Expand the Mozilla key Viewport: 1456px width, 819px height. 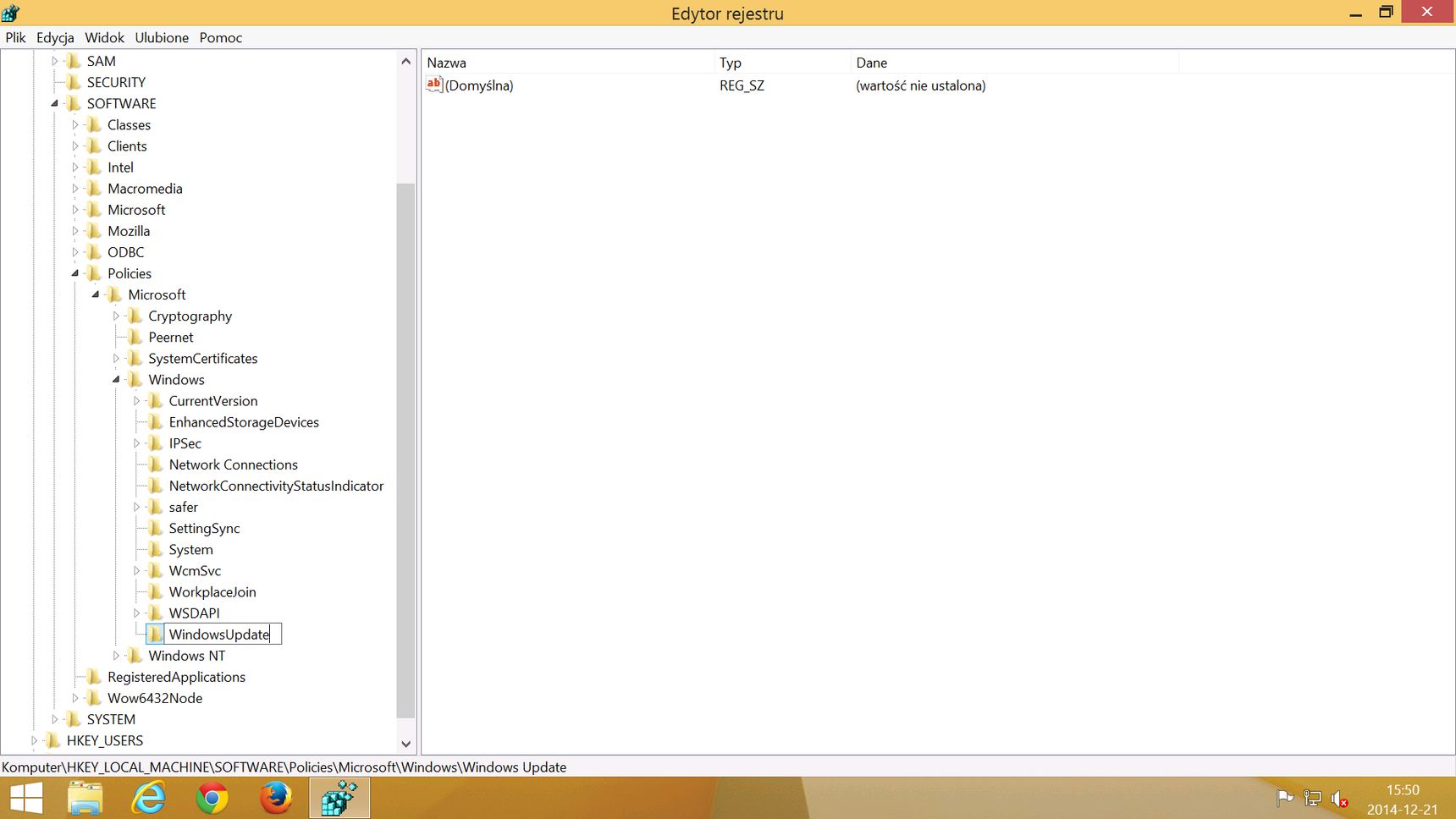tap(74, 230)
